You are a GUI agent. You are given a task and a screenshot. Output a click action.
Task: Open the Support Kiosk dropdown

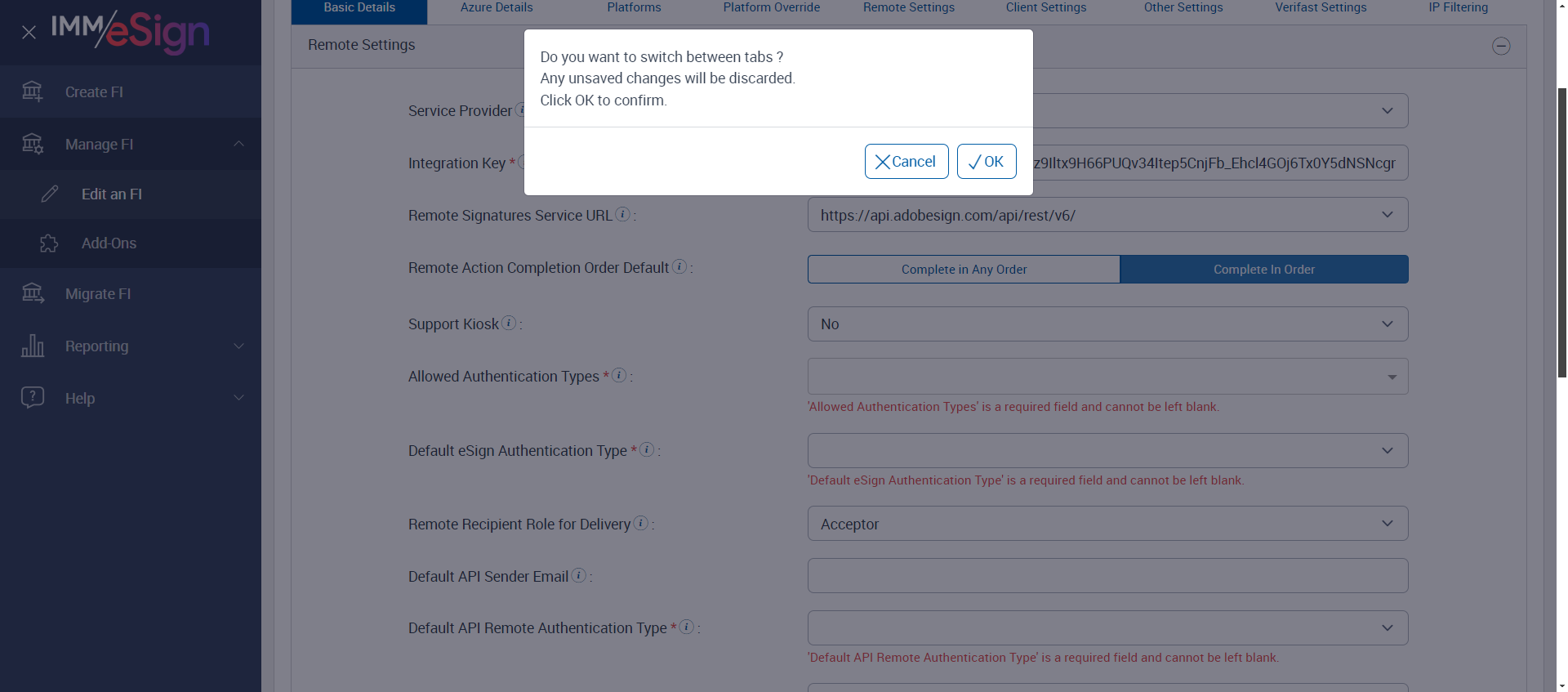pos(1107,324)
